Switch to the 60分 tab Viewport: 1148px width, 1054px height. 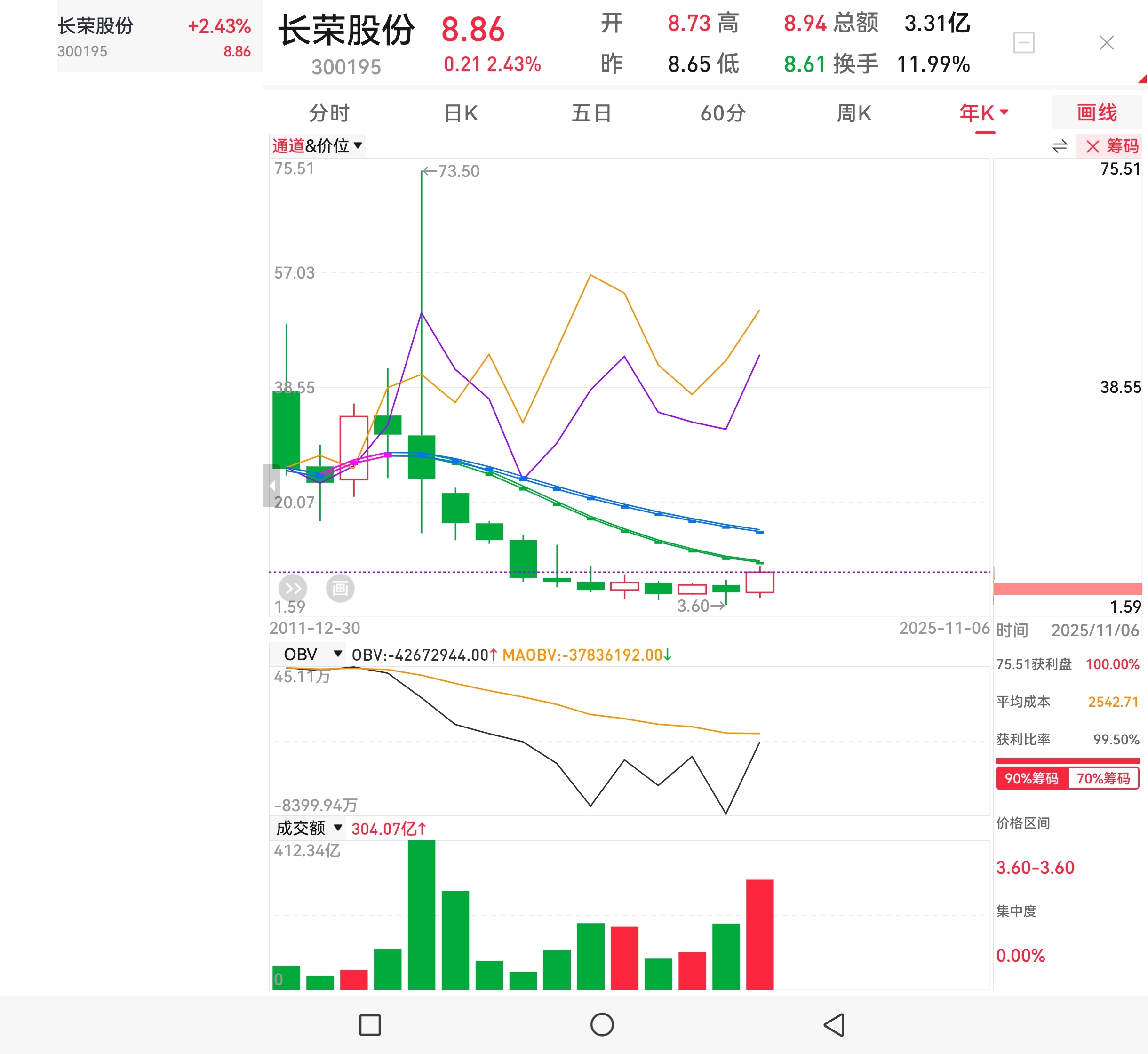click(723, 113)
